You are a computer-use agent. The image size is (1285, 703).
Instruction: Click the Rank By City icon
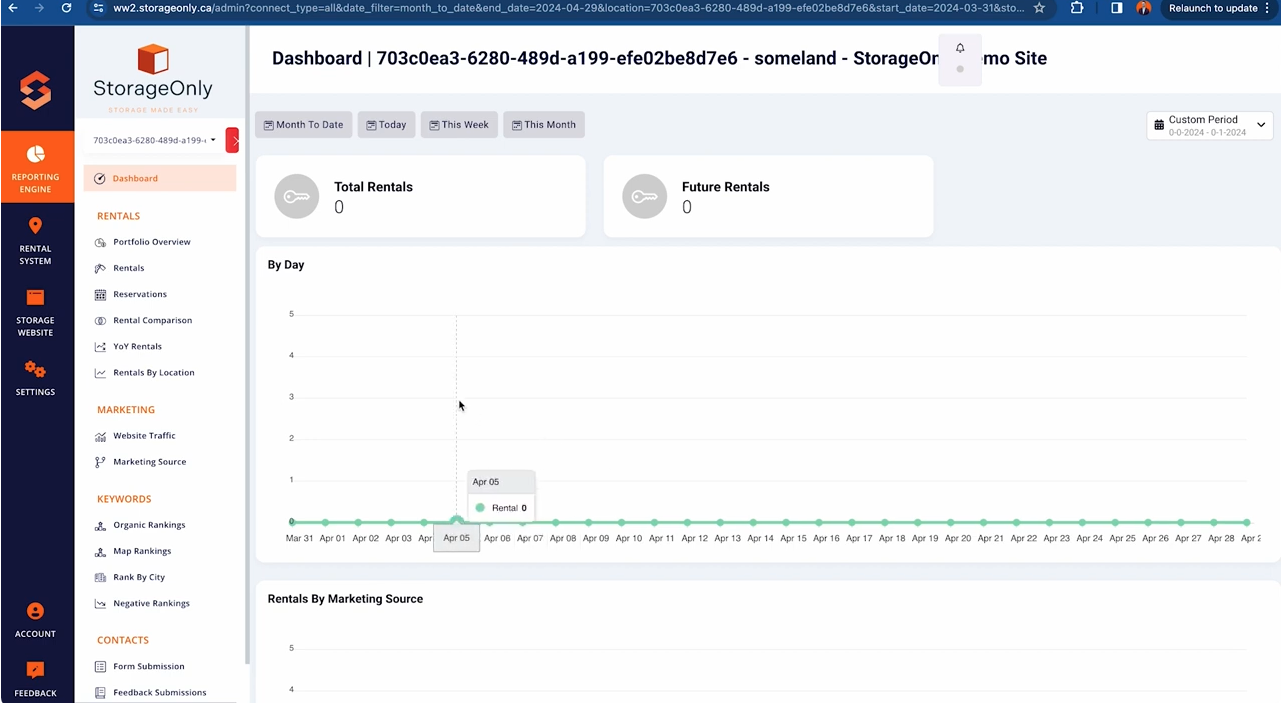(x=100, y=577)
